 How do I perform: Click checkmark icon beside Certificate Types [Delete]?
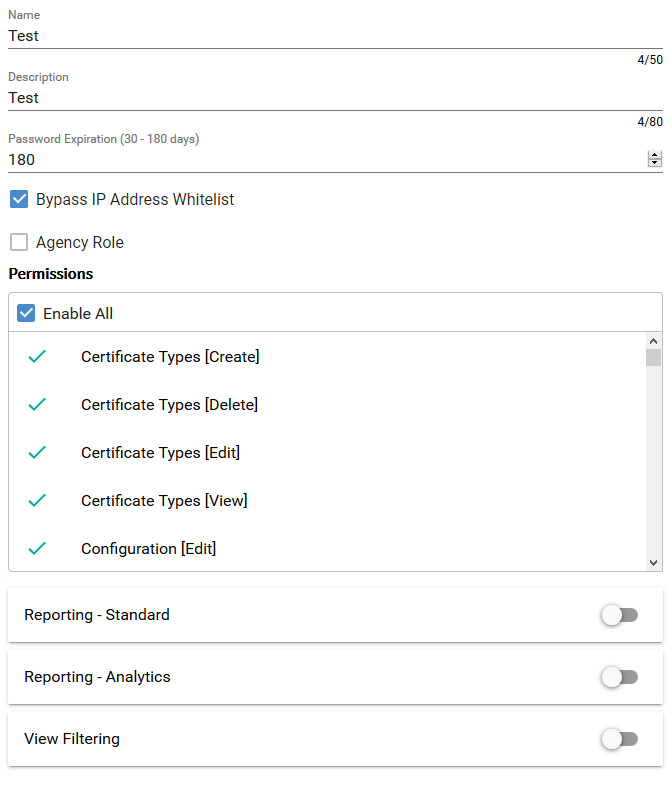37,405
